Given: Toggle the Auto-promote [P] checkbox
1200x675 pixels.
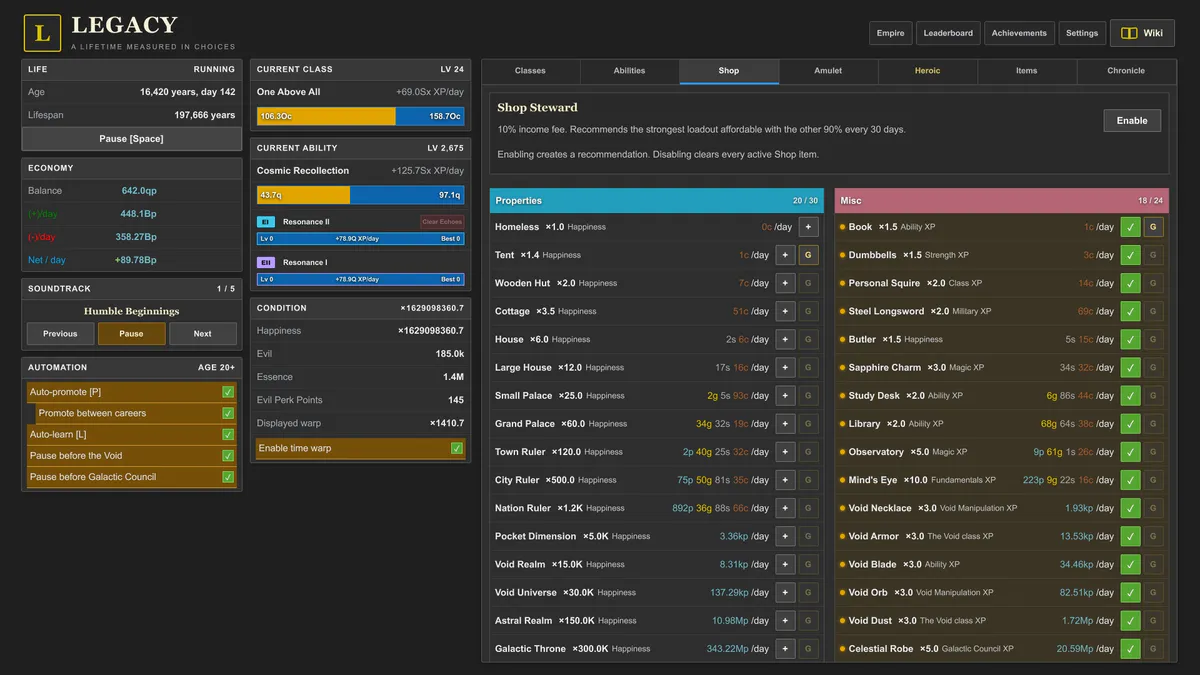Looking at the screenshot, I should coord(228,392).
